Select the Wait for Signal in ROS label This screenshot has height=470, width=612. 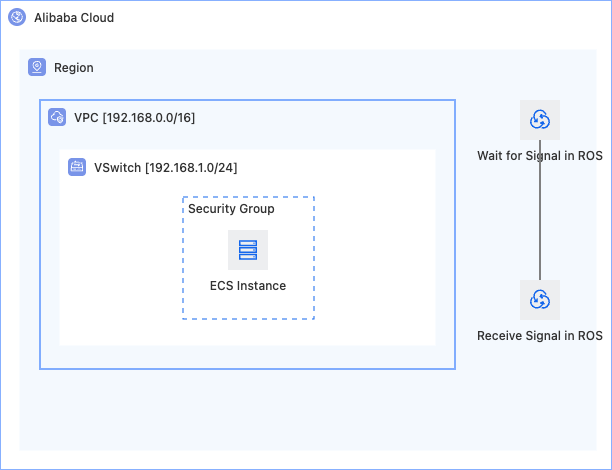tap(540, 156)
